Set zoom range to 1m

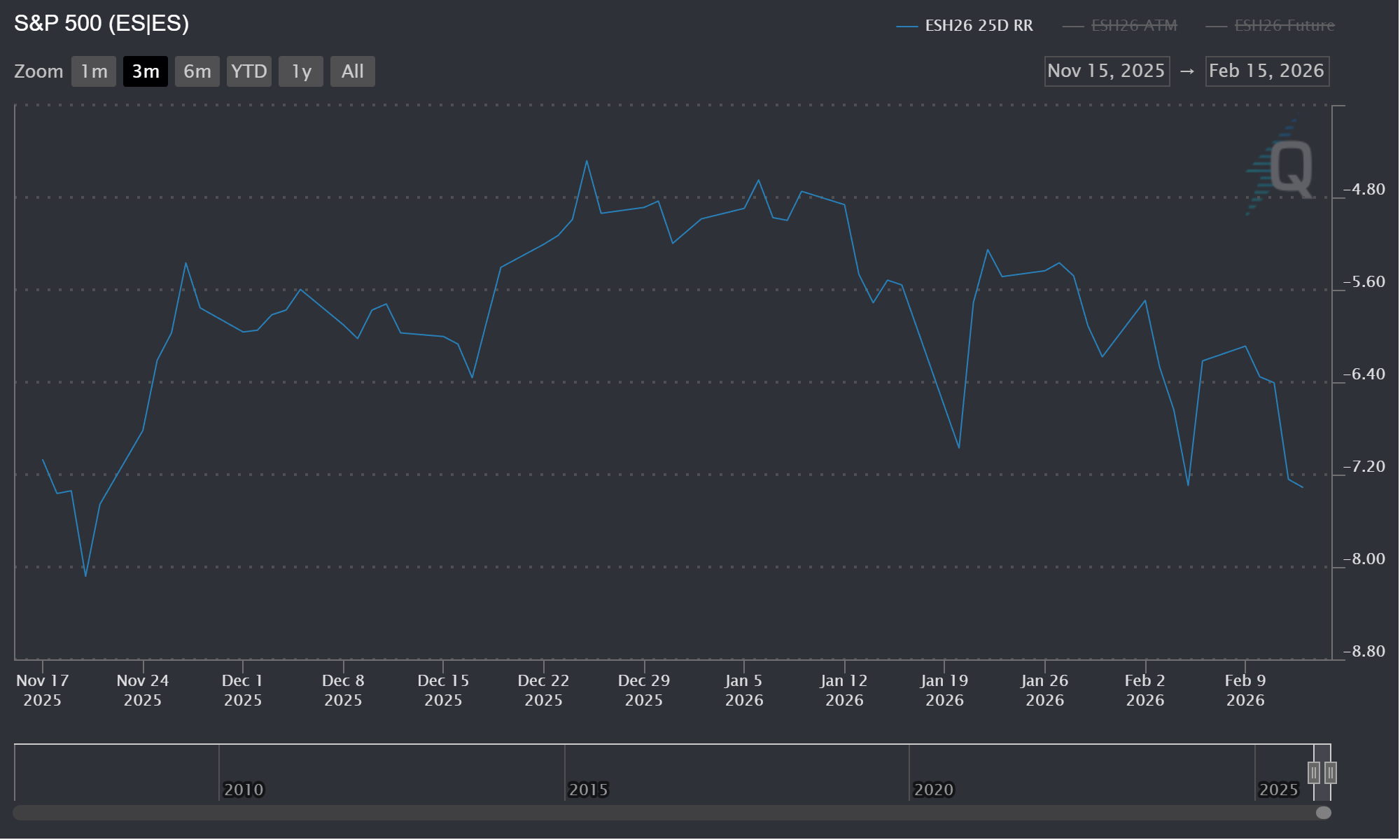(x=94, y=71)
